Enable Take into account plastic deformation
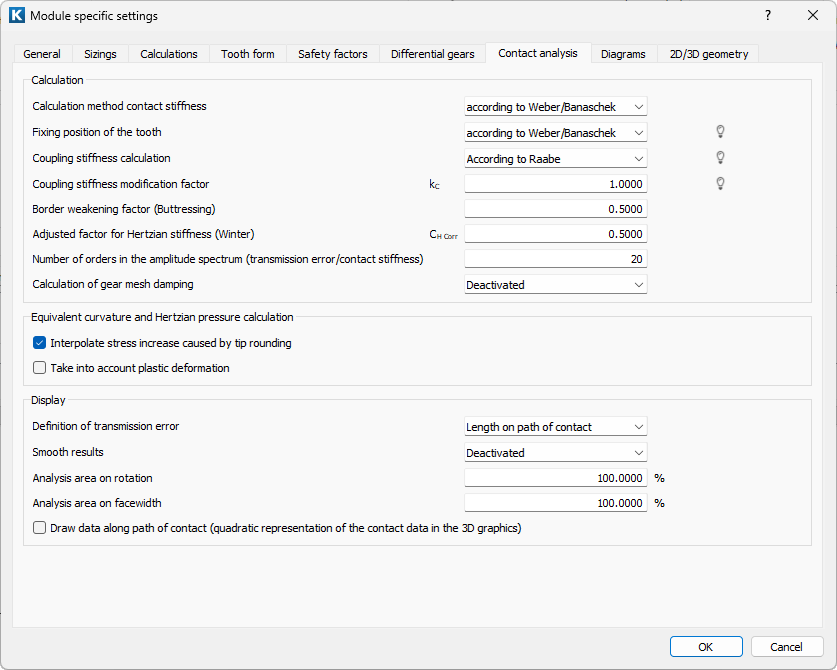Viewport: 837px width, 670px height. click(40, 368)
